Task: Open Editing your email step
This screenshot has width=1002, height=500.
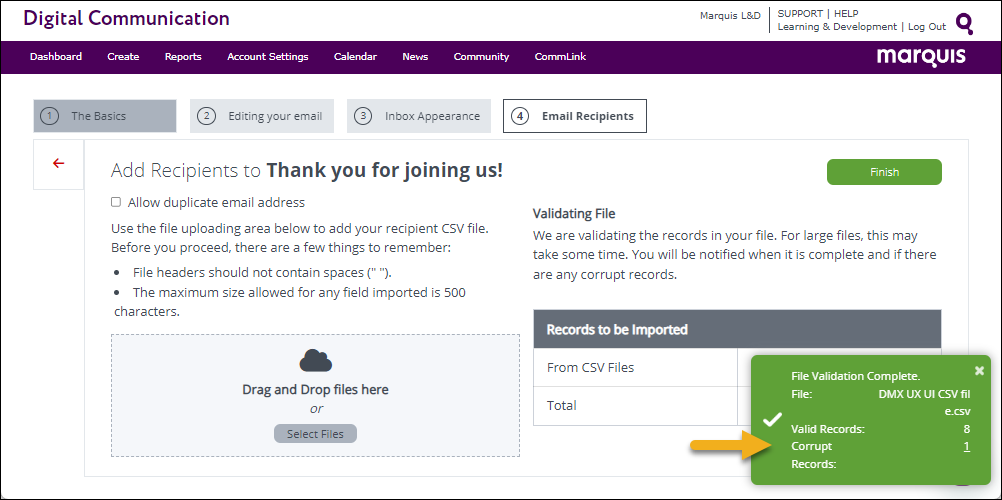Action: coord(262,116)
